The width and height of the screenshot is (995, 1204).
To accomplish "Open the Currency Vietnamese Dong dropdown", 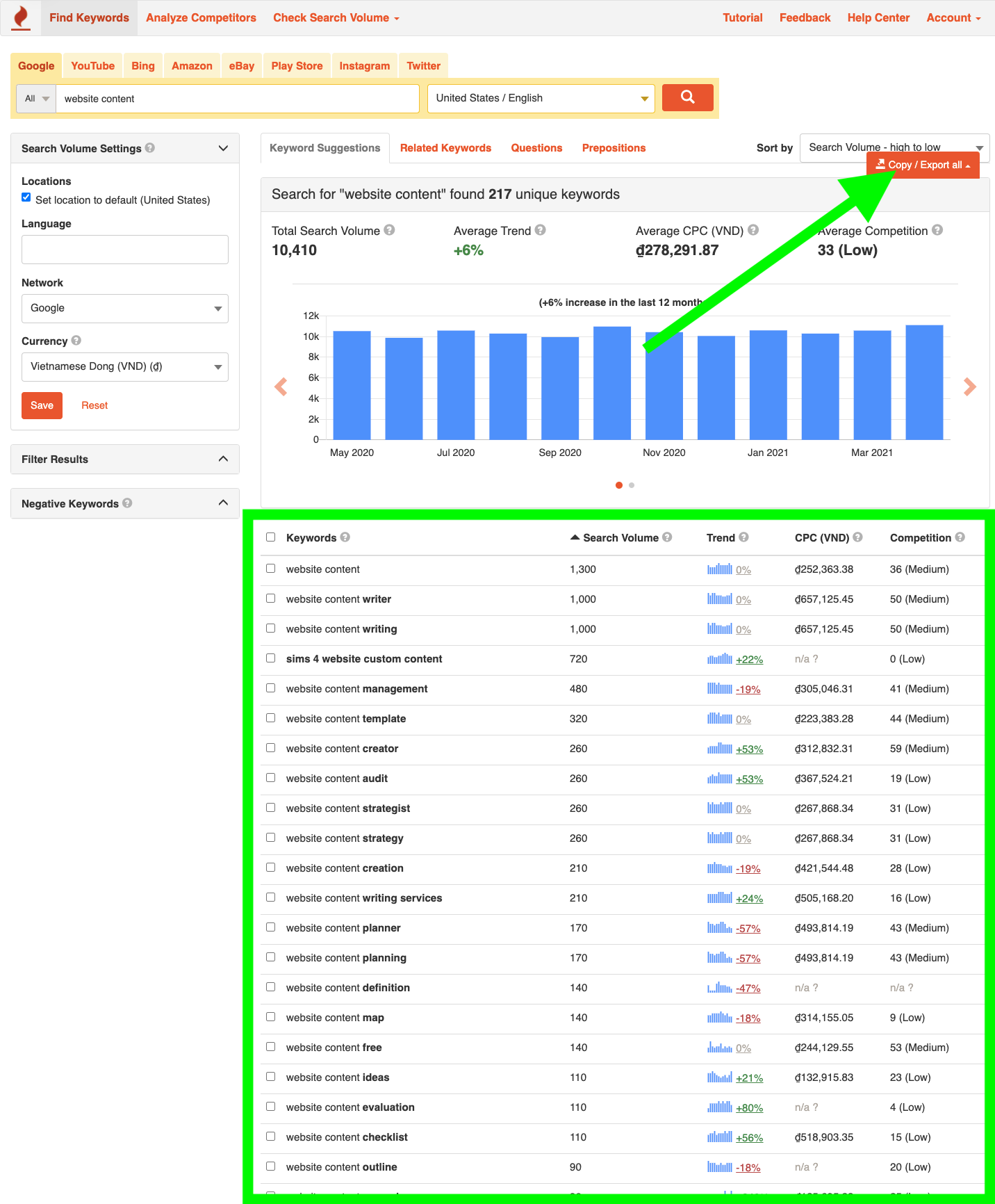I will click(125, 366).
